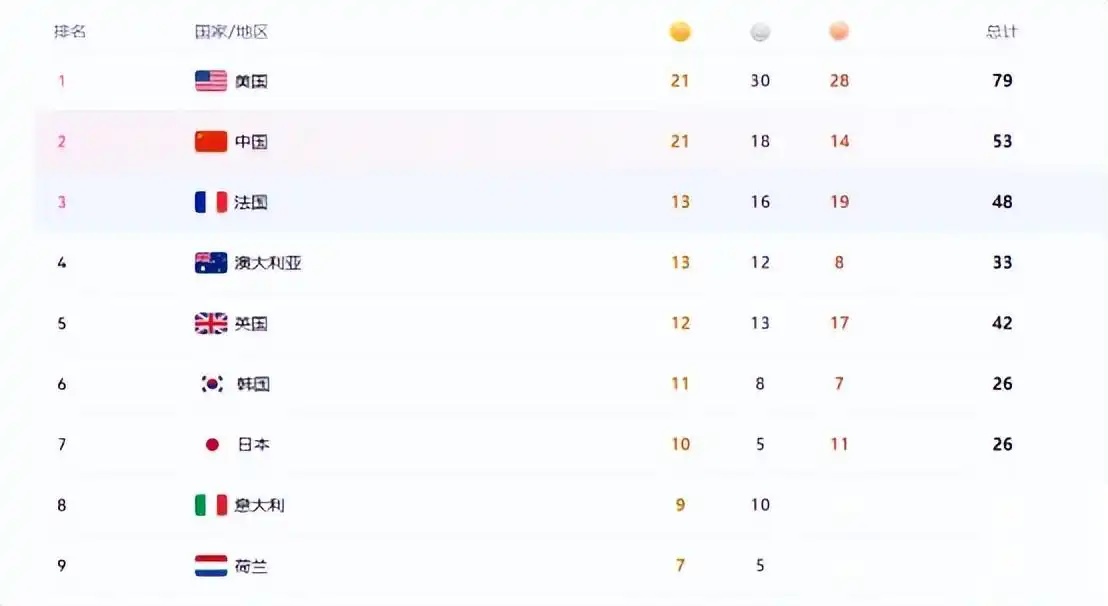Click the China flag icon
This screenshot has width=1108, height=606.
tap(211, 142)
